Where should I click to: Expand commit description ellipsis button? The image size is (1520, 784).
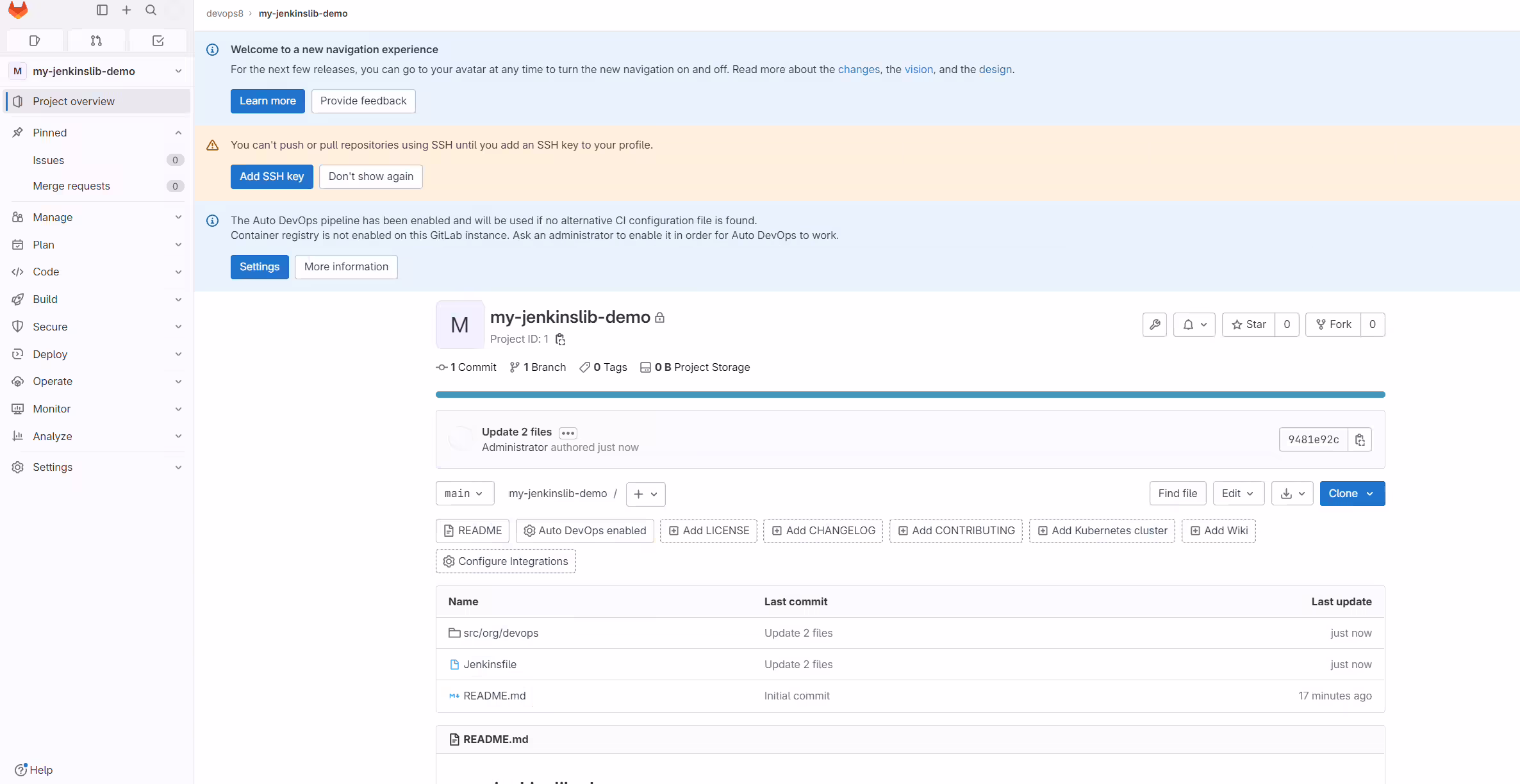point(568,433)
